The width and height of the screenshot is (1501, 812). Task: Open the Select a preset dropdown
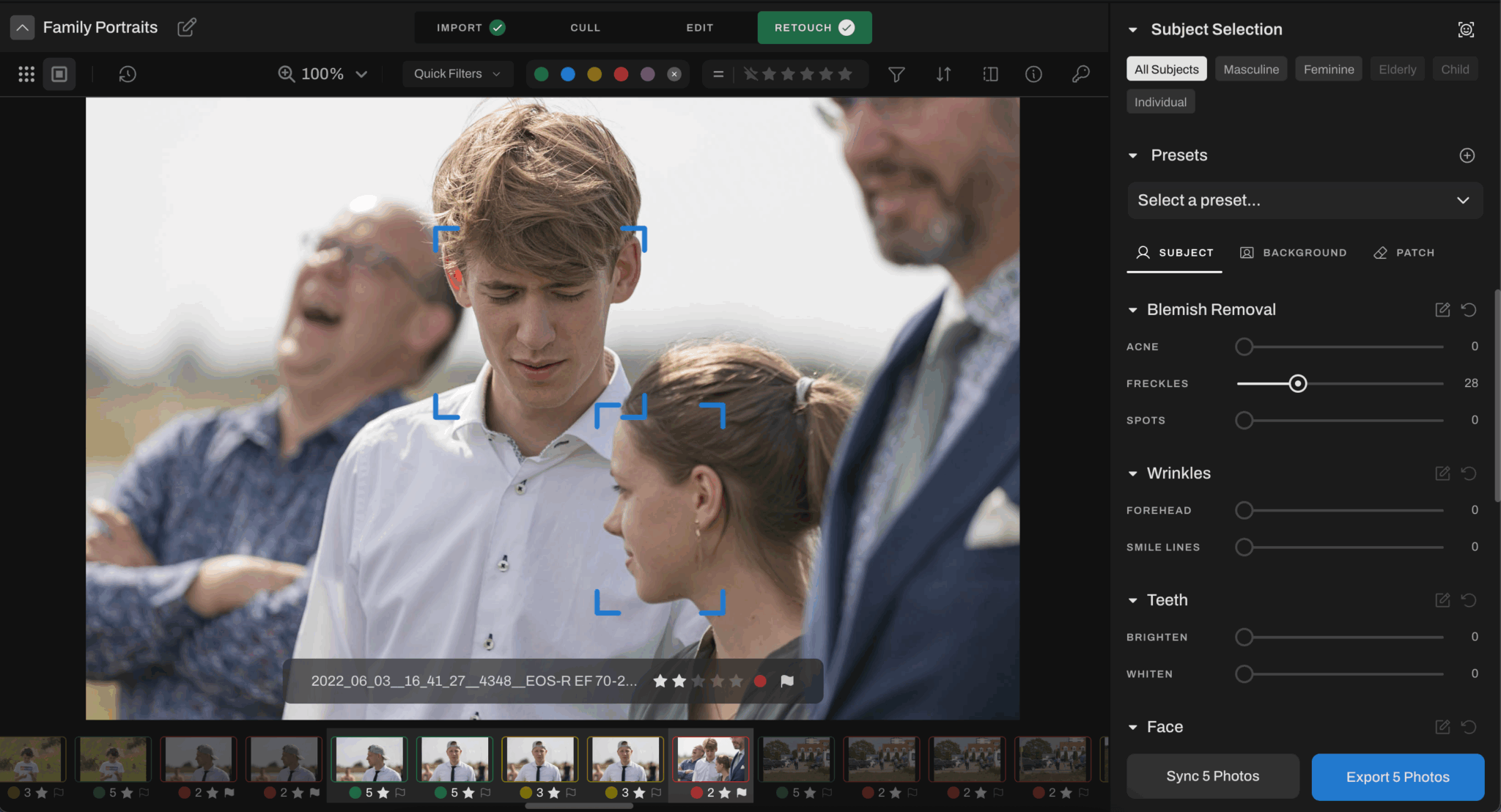pyautogui.click(x=1305, y=200)
